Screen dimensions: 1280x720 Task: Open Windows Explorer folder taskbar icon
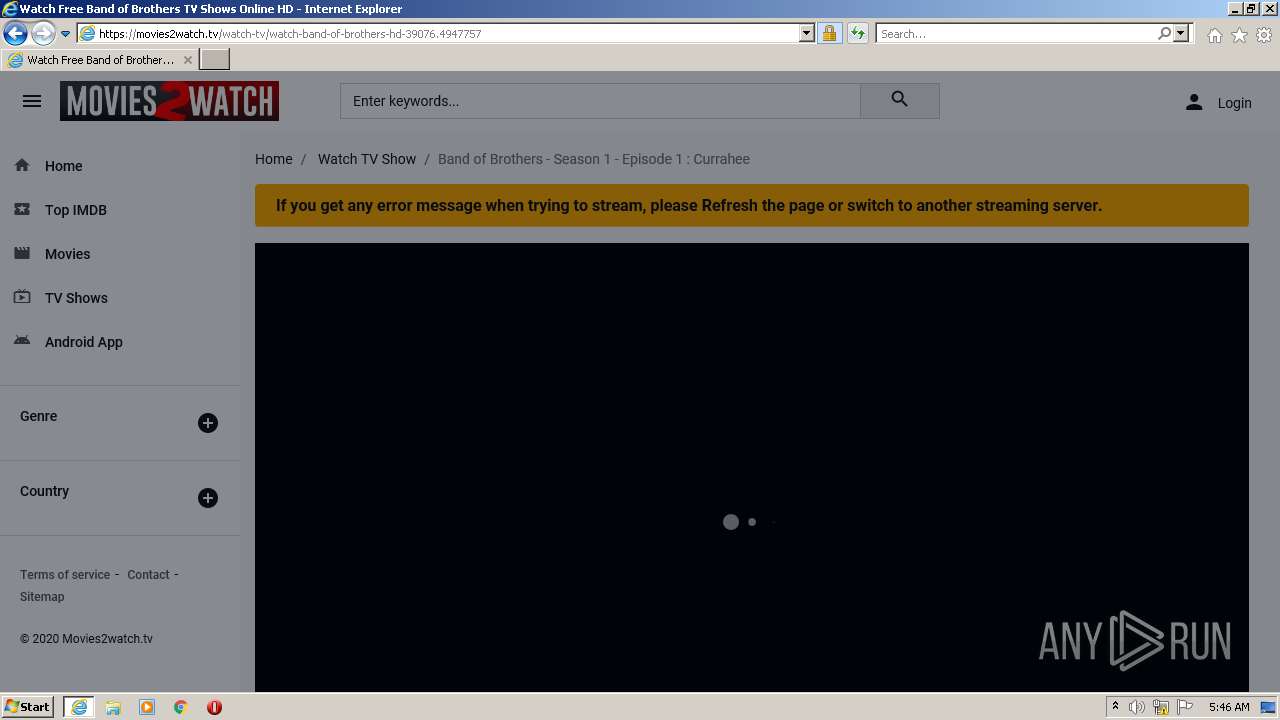pos(113,707)
